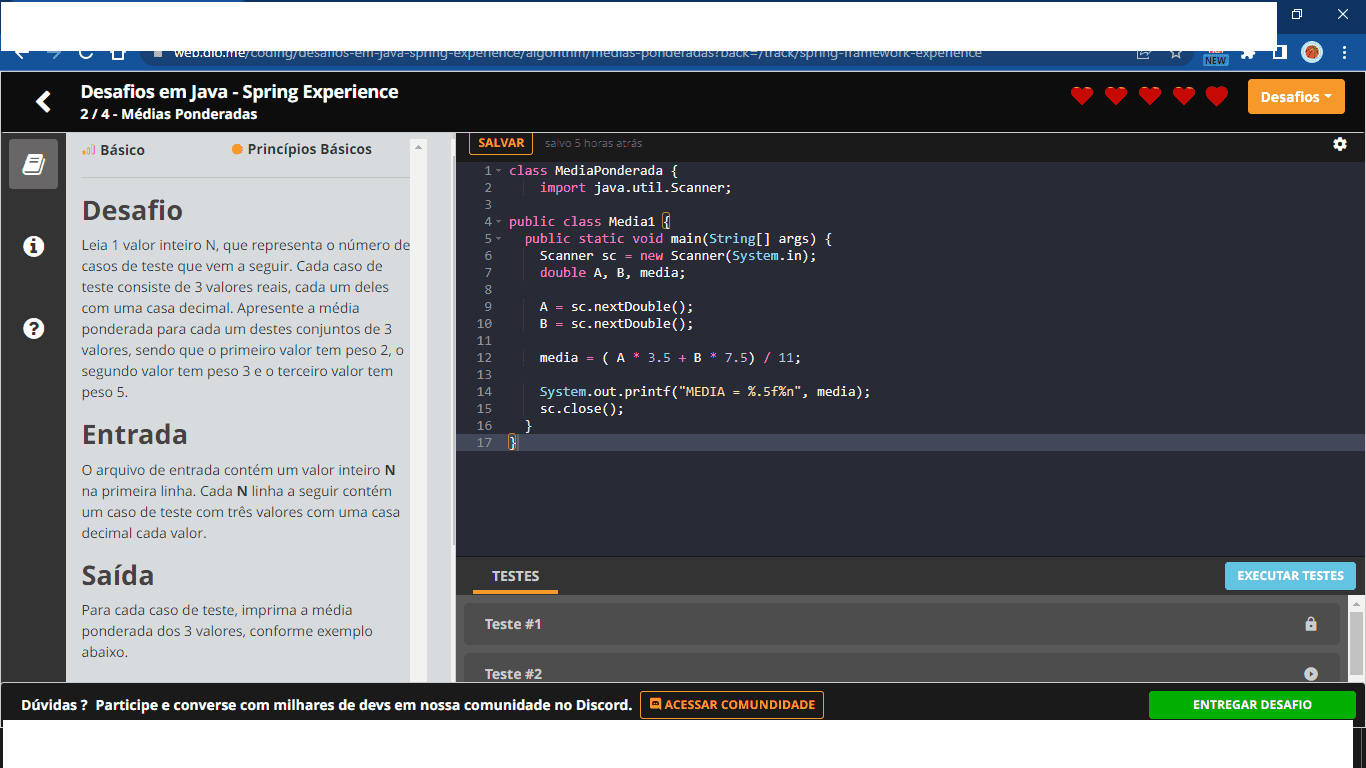Click the question mark help icon
Screen dimensions: 1366x768
tap(33, 328)
